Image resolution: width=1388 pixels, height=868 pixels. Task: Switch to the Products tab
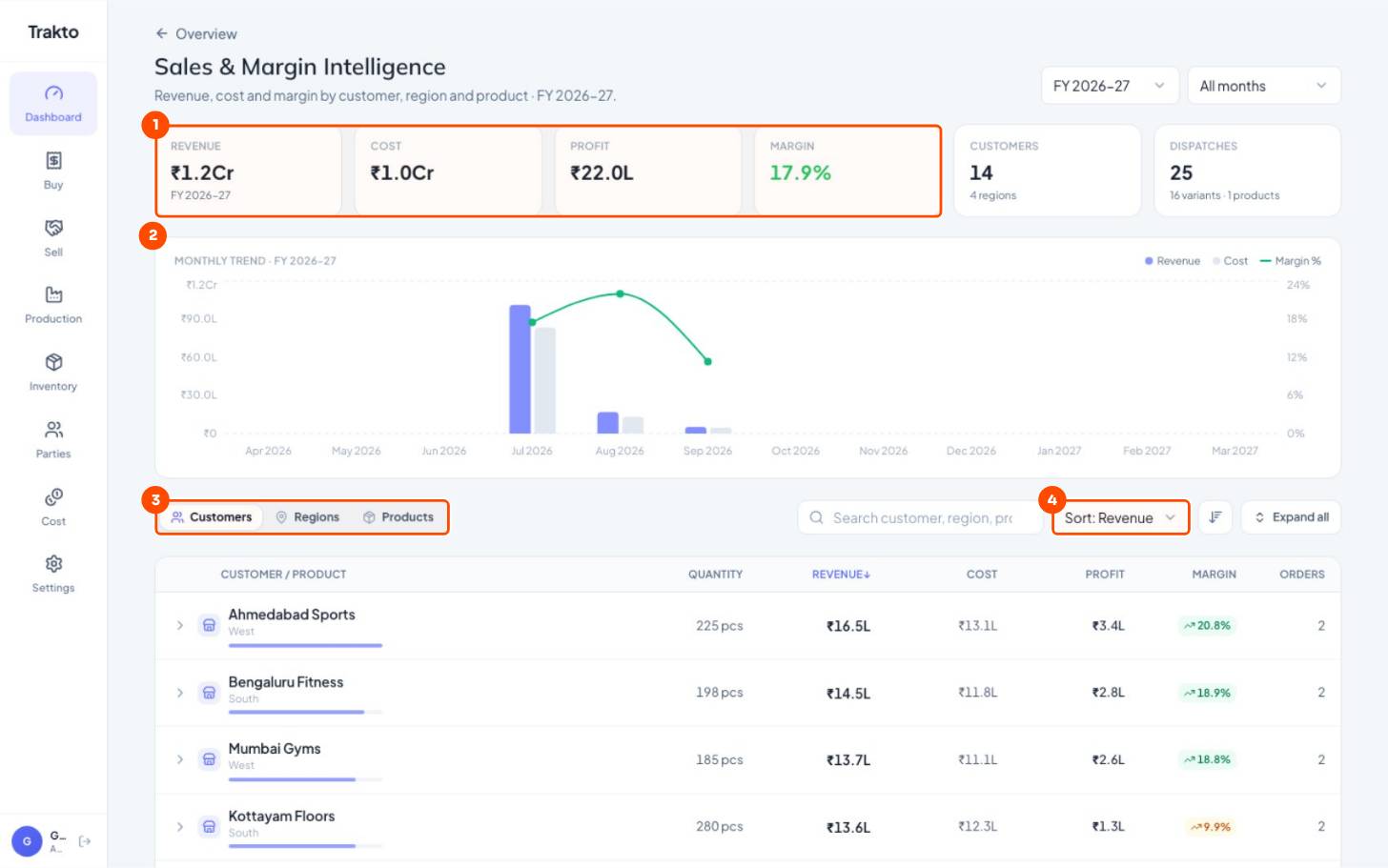pos(398,517)
